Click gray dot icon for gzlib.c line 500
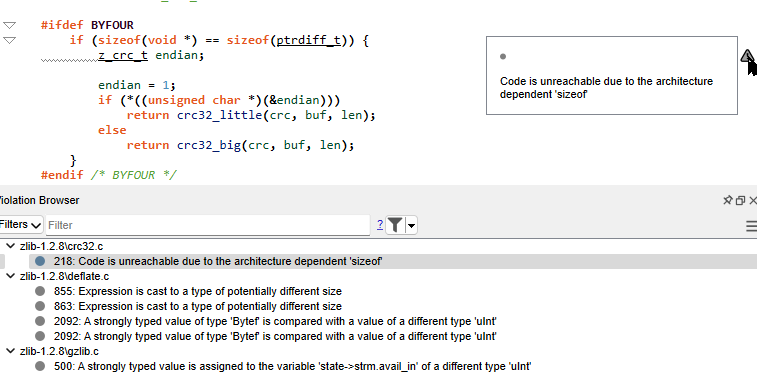 point(40,366)
